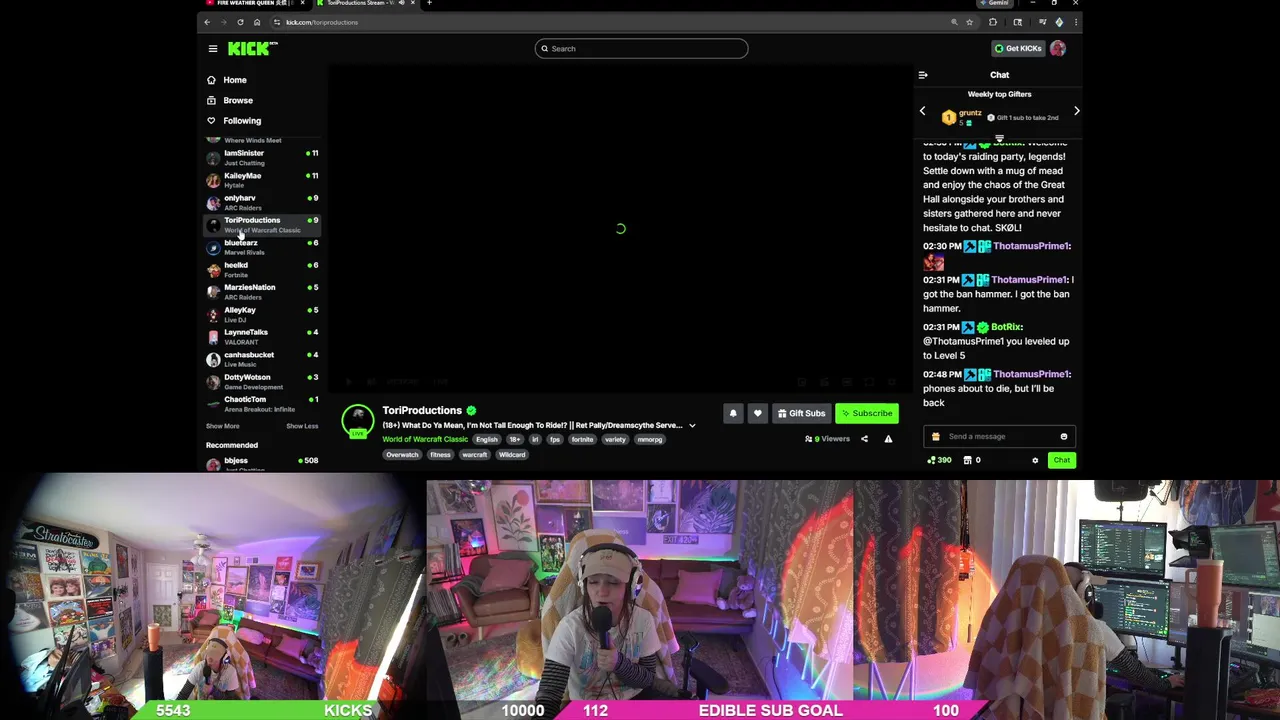Show next top gifter arrow
Screen dimensions: 1280x720
tap(1076, 111)
